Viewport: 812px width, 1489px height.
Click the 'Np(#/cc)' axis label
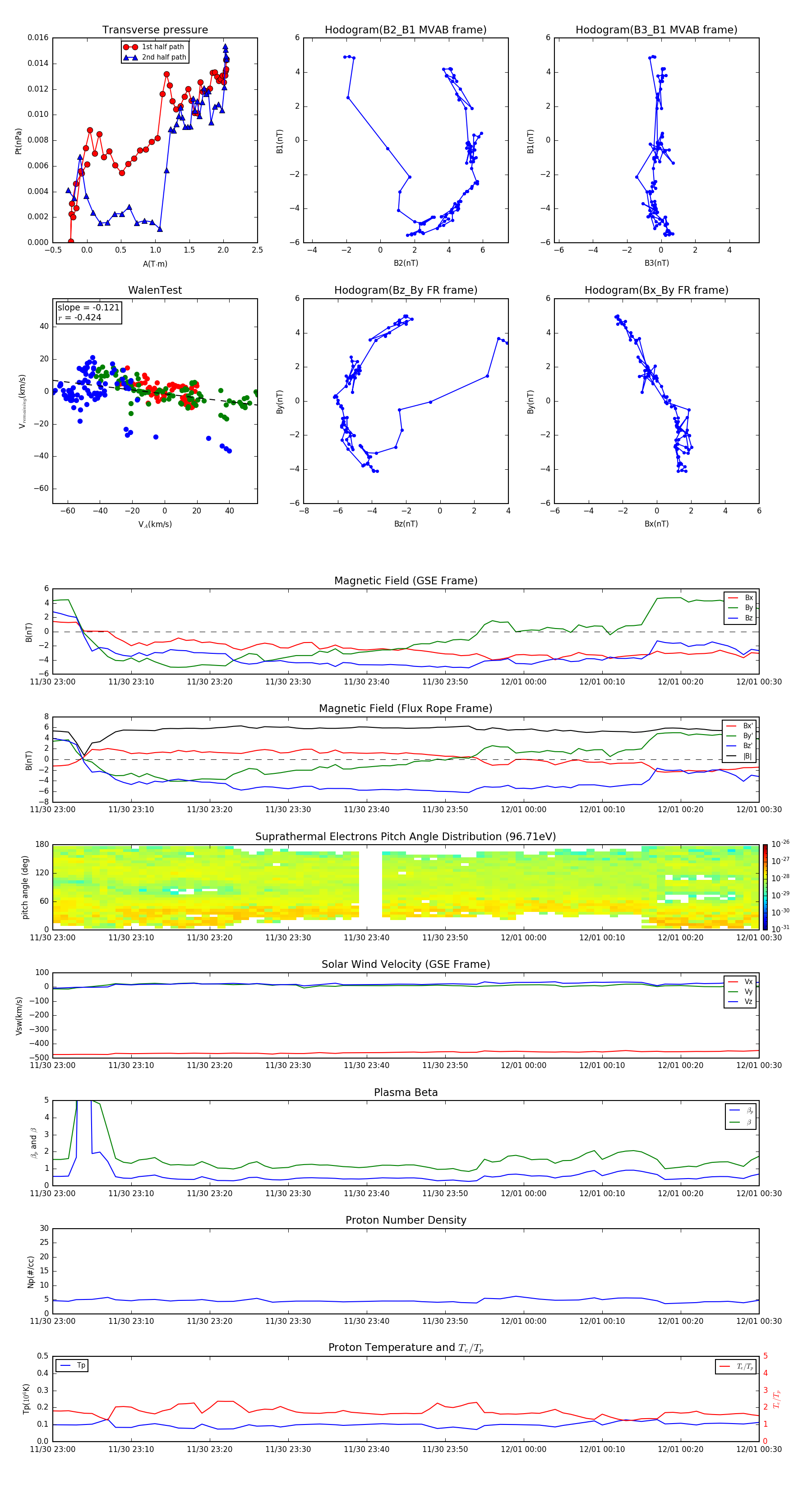tap(31, 1272)
